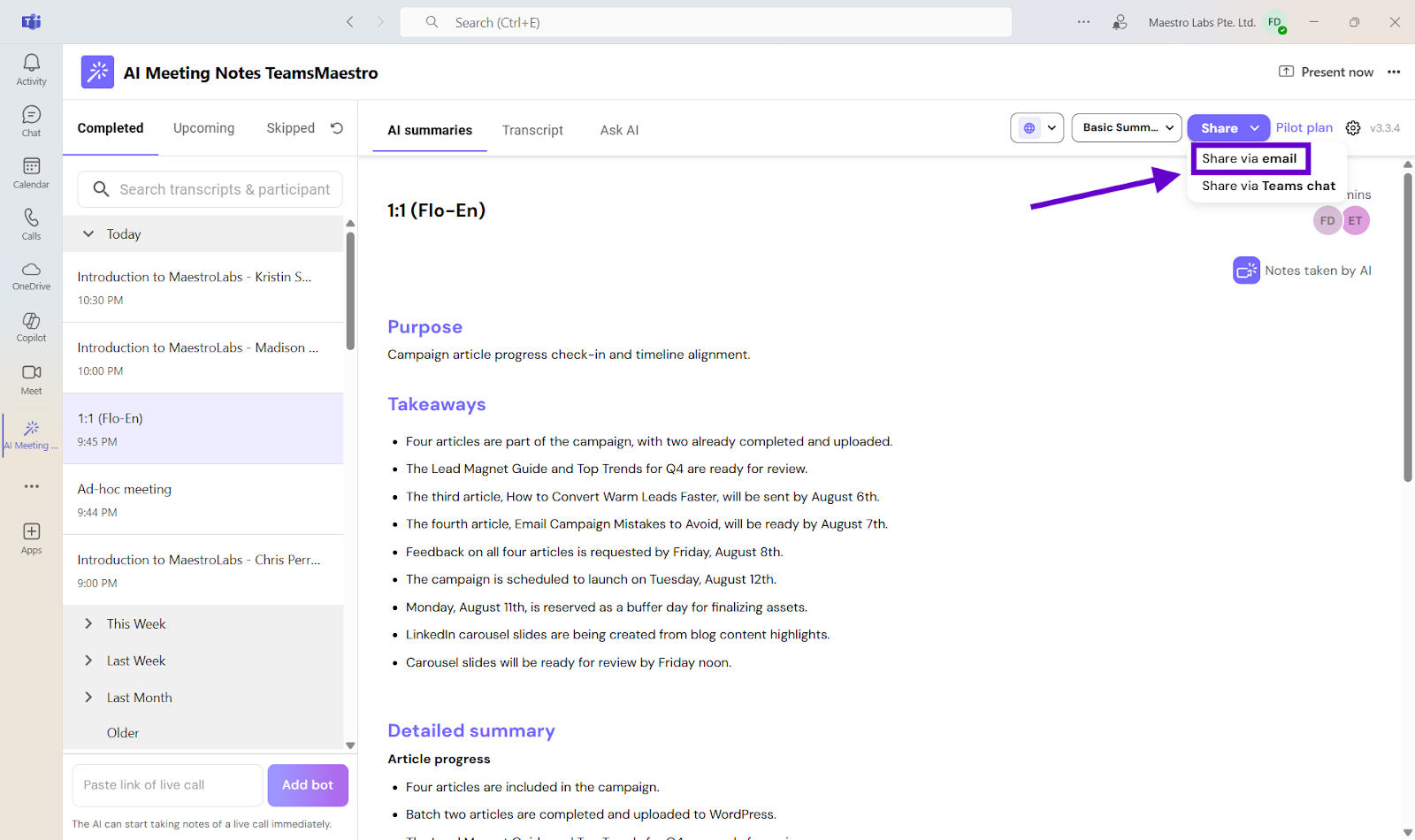This screenshot has height=840, width=1415.
Task: Open OneDrive from the sidebar
Action: (31, 275)
